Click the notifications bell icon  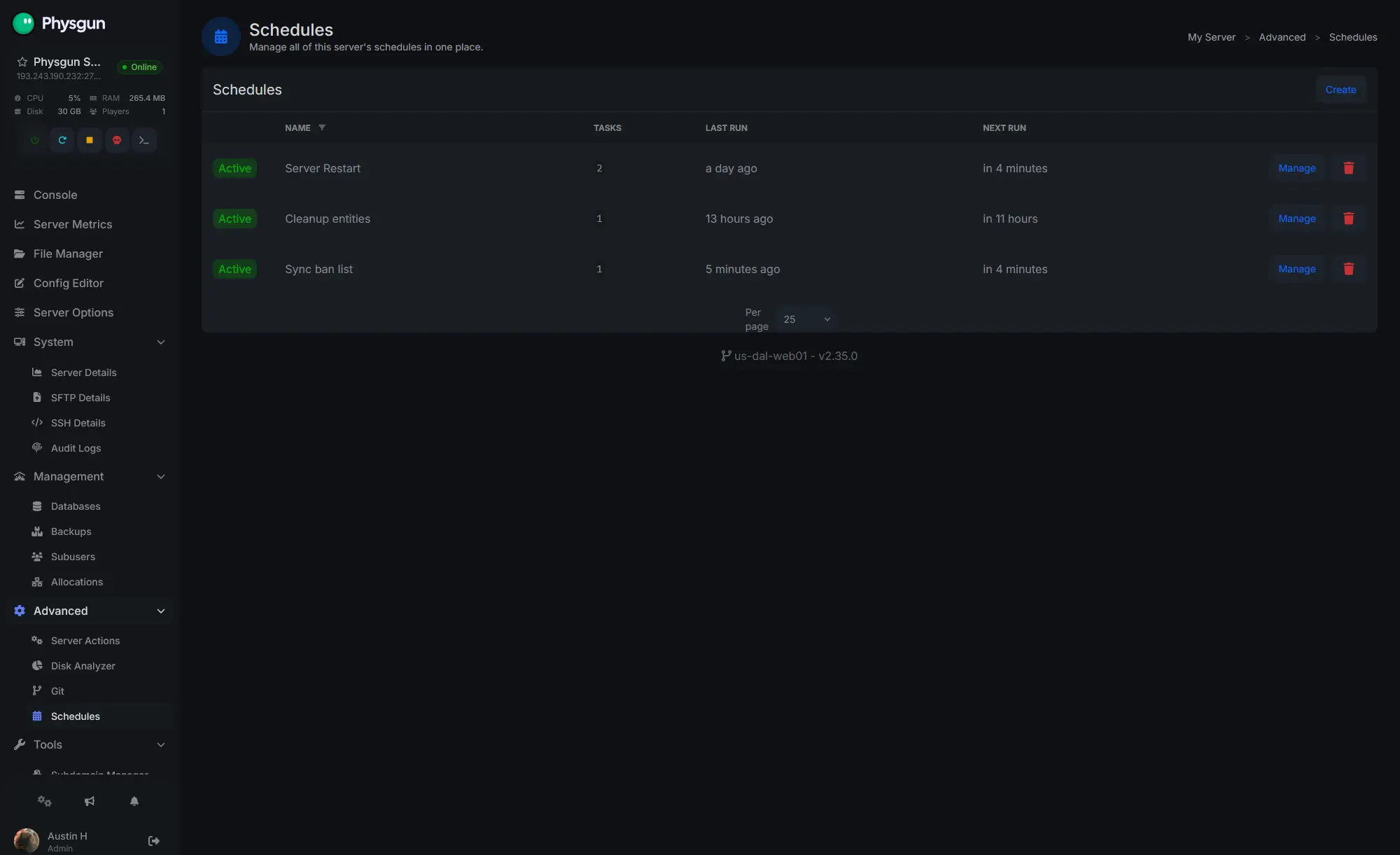click(x=134, y=801)
